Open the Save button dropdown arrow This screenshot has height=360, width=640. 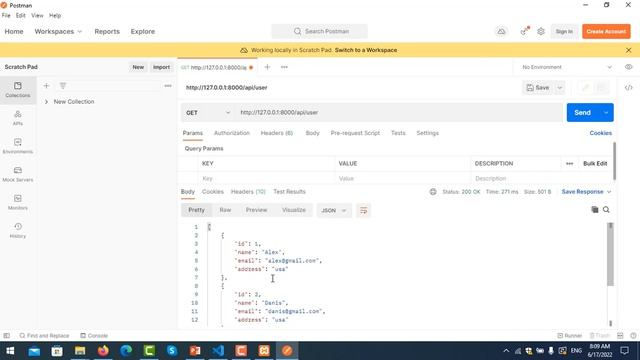(x=560, y=88)
